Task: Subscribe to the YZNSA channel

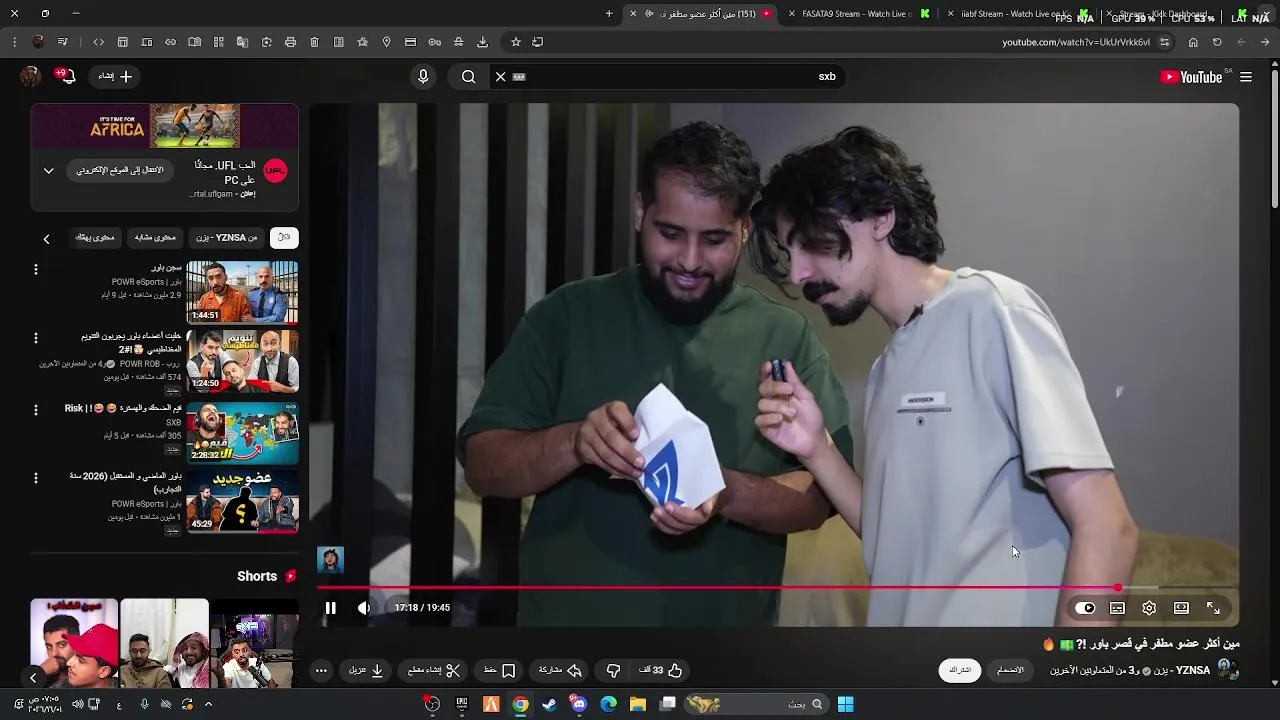Action: [x=960, y=670]
